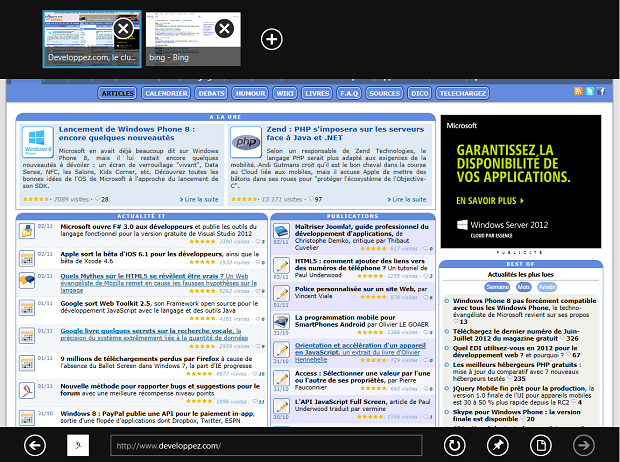Click Lire la suite under Windows Phone article
The image size is (620, 462).
(x=199, y=199)
